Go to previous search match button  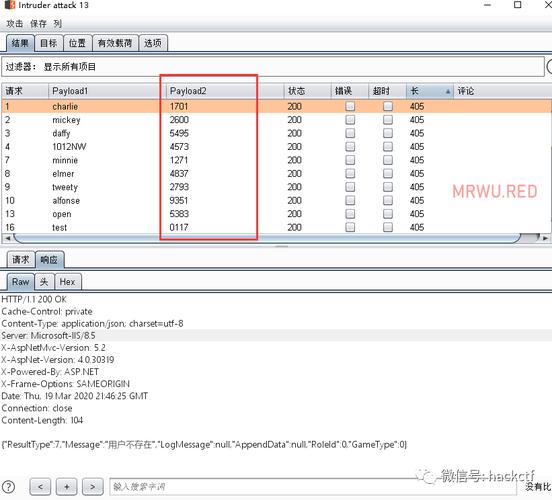[x=40, y=487]
